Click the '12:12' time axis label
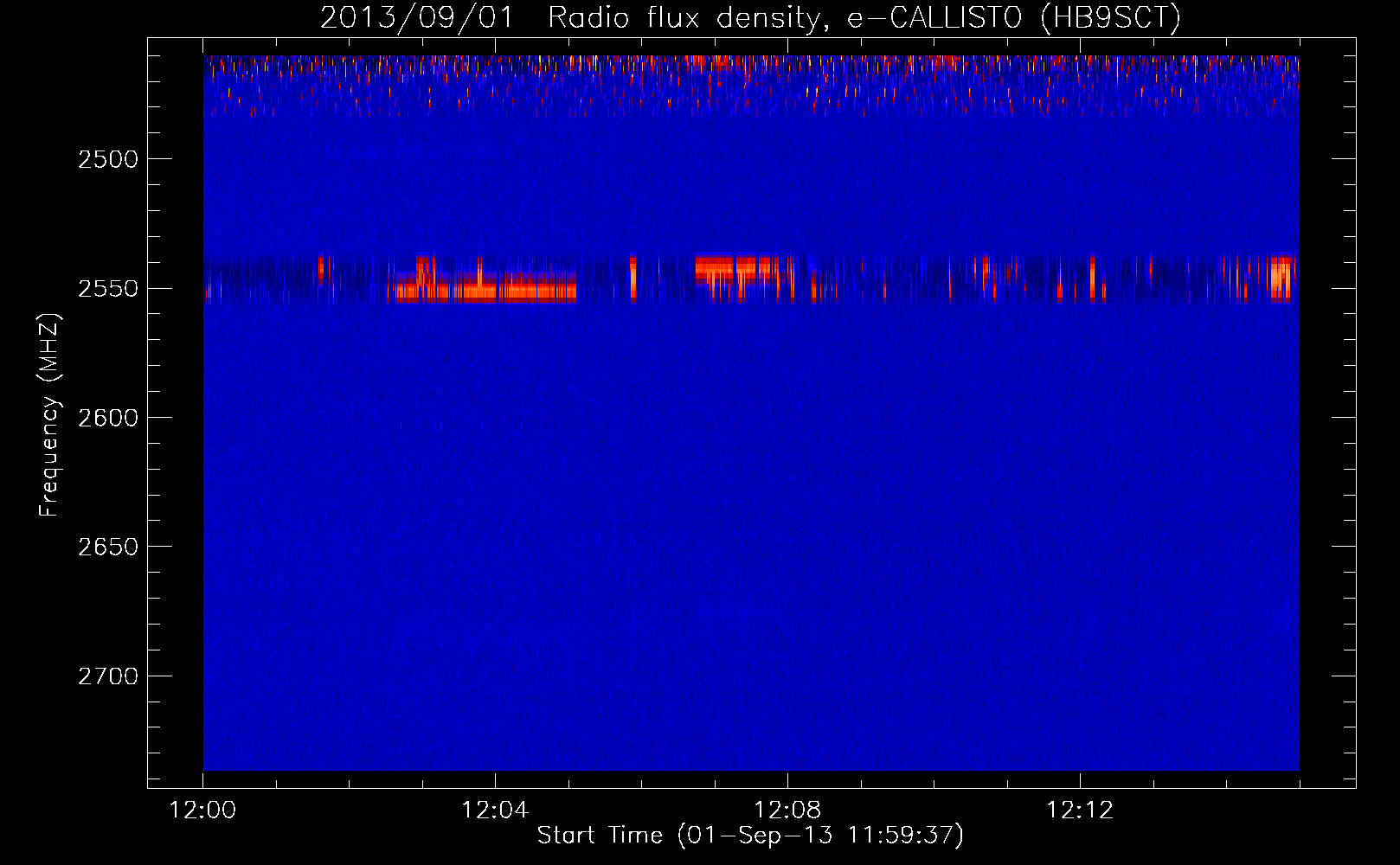 click(1080, 811)
